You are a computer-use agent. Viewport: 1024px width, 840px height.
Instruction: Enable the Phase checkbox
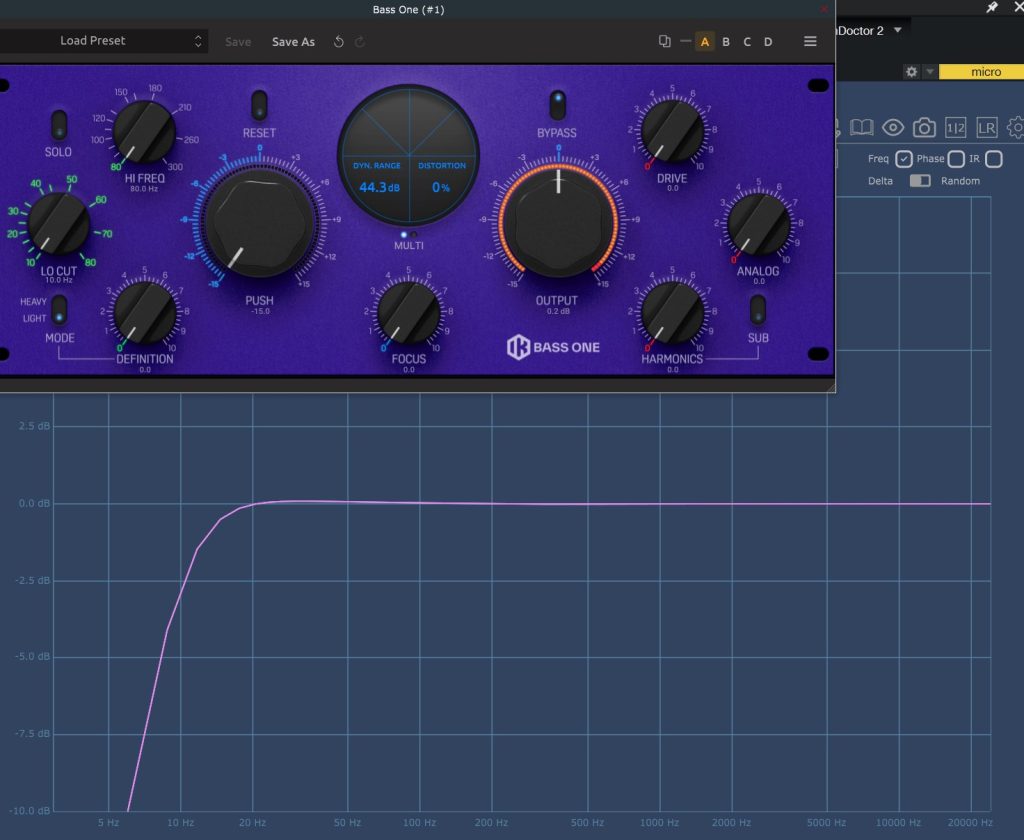[955, 159]
